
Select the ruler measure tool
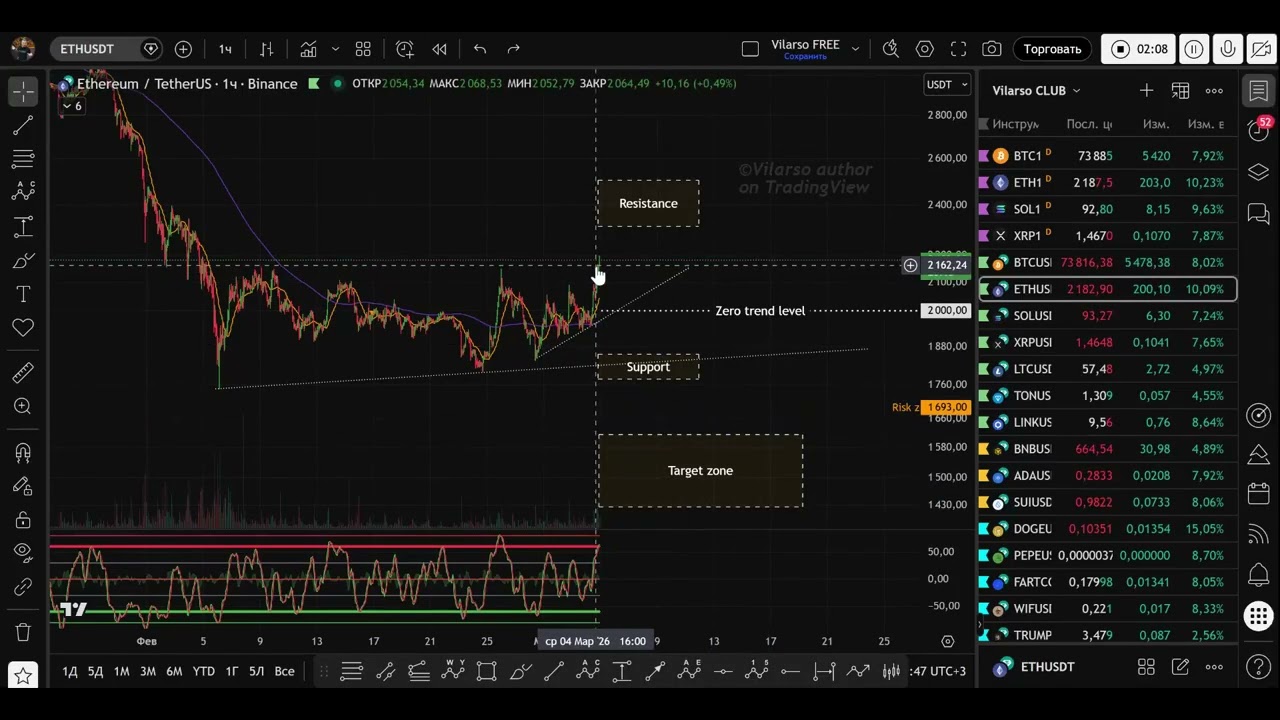coord(23,373)
